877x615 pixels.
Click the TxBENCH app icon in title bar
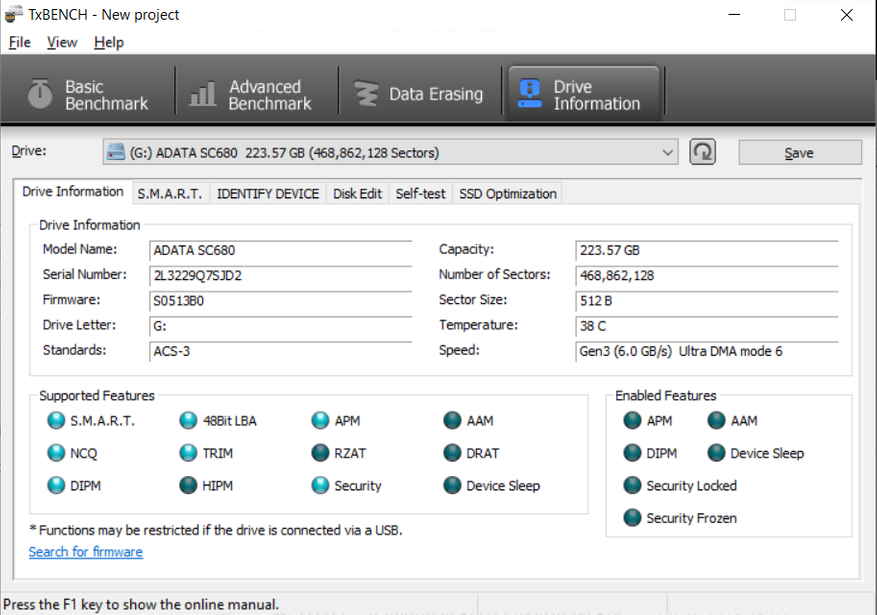pos(13,15)
